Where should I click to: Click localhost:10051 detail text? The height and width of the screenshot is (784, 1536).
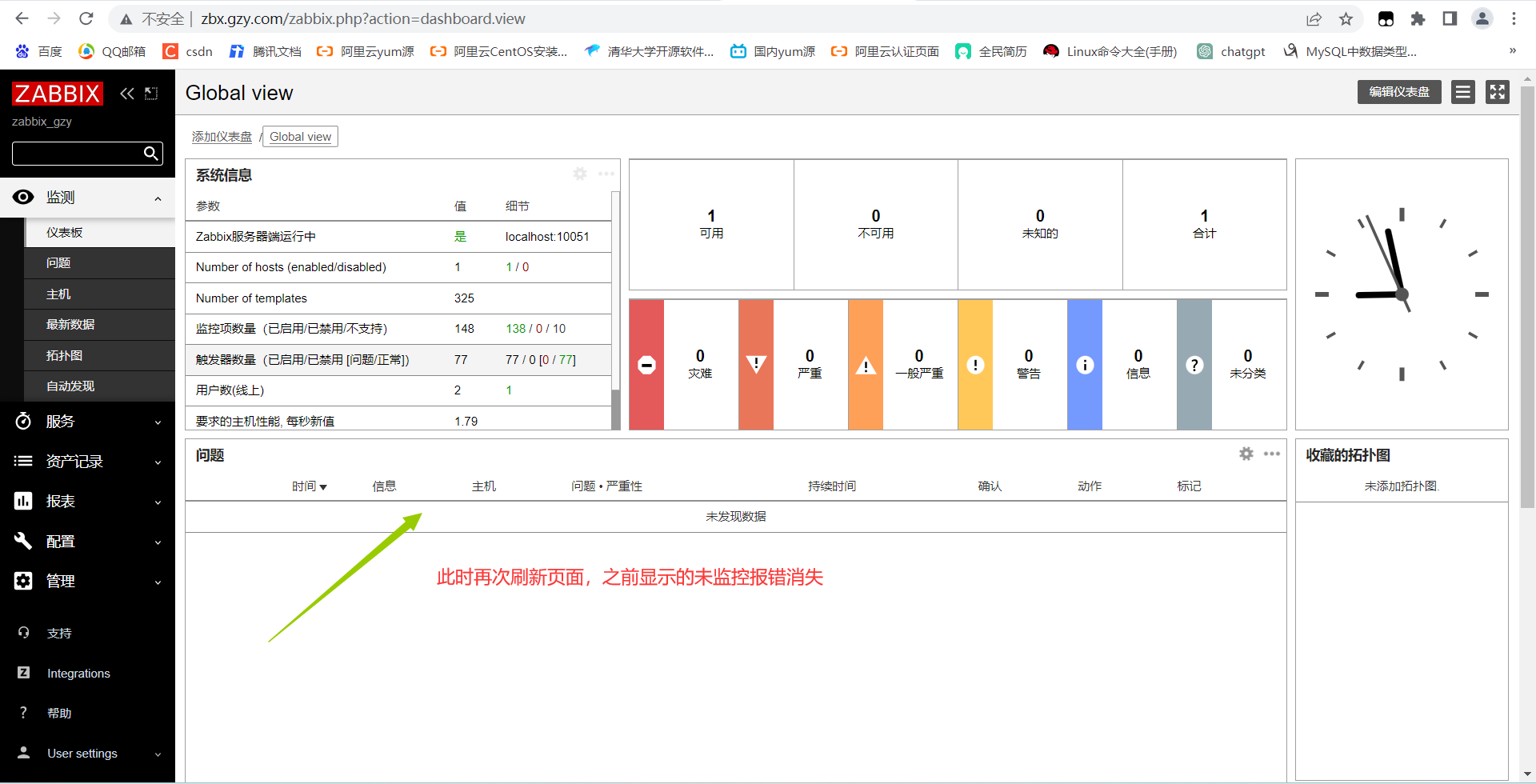click(x=547, y=237)
